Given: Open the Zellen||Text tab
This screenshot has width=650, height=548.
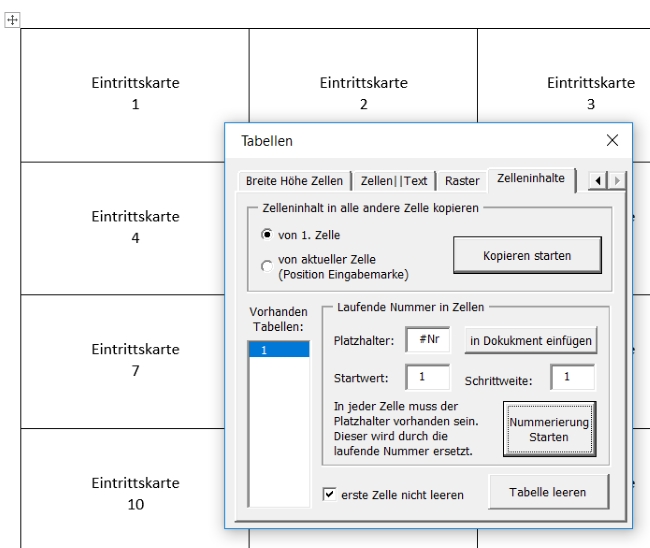Looking at the screenshot, I should (393, 180).
